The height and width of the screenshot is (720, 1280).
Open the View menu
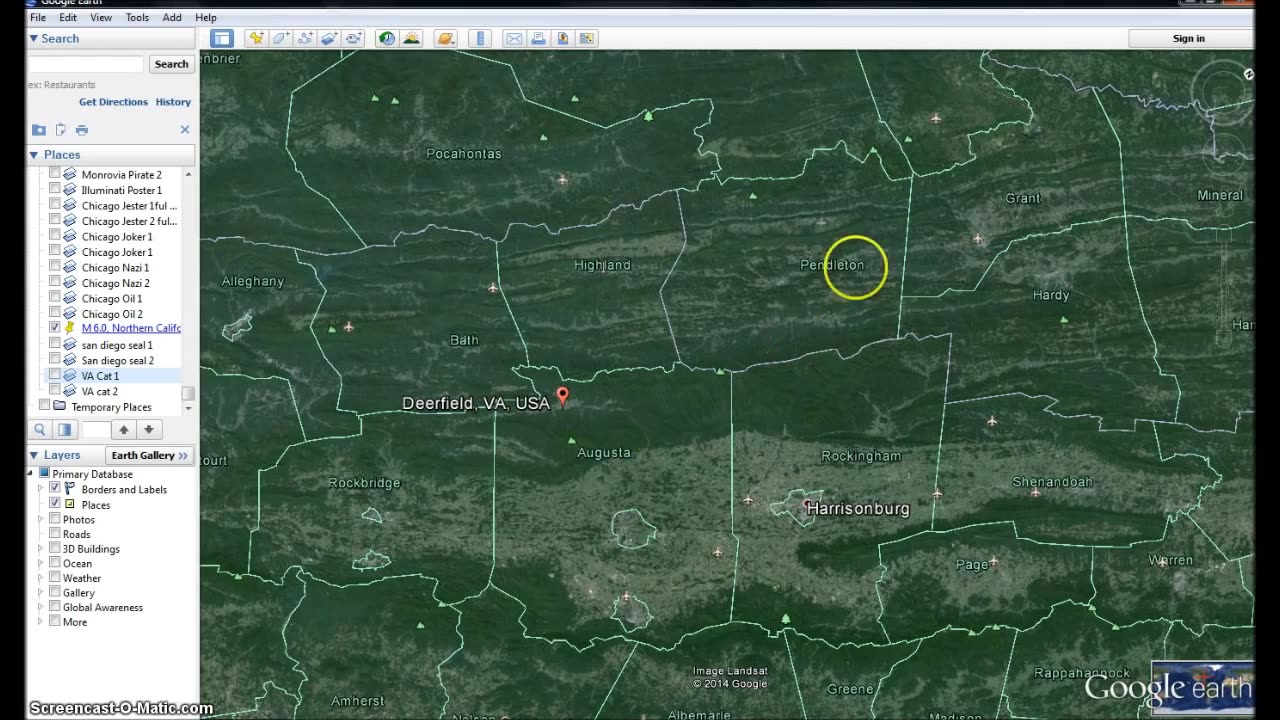pos(101,17)
